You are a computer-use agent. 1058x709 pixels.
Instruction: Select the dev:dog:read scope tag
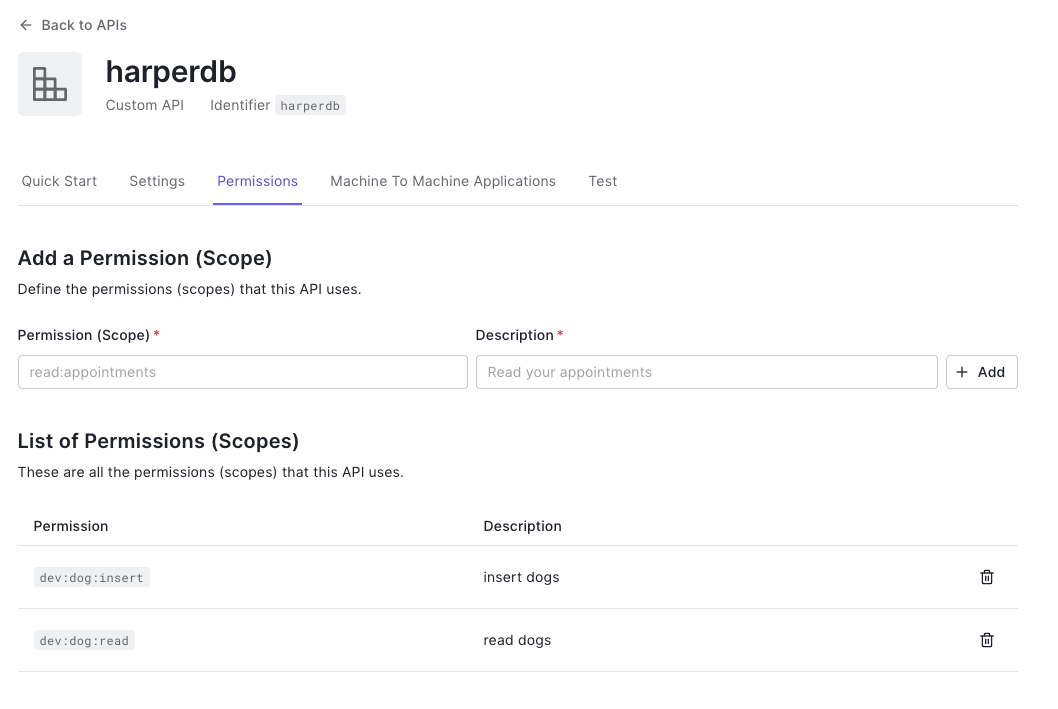tap(84, 640)
